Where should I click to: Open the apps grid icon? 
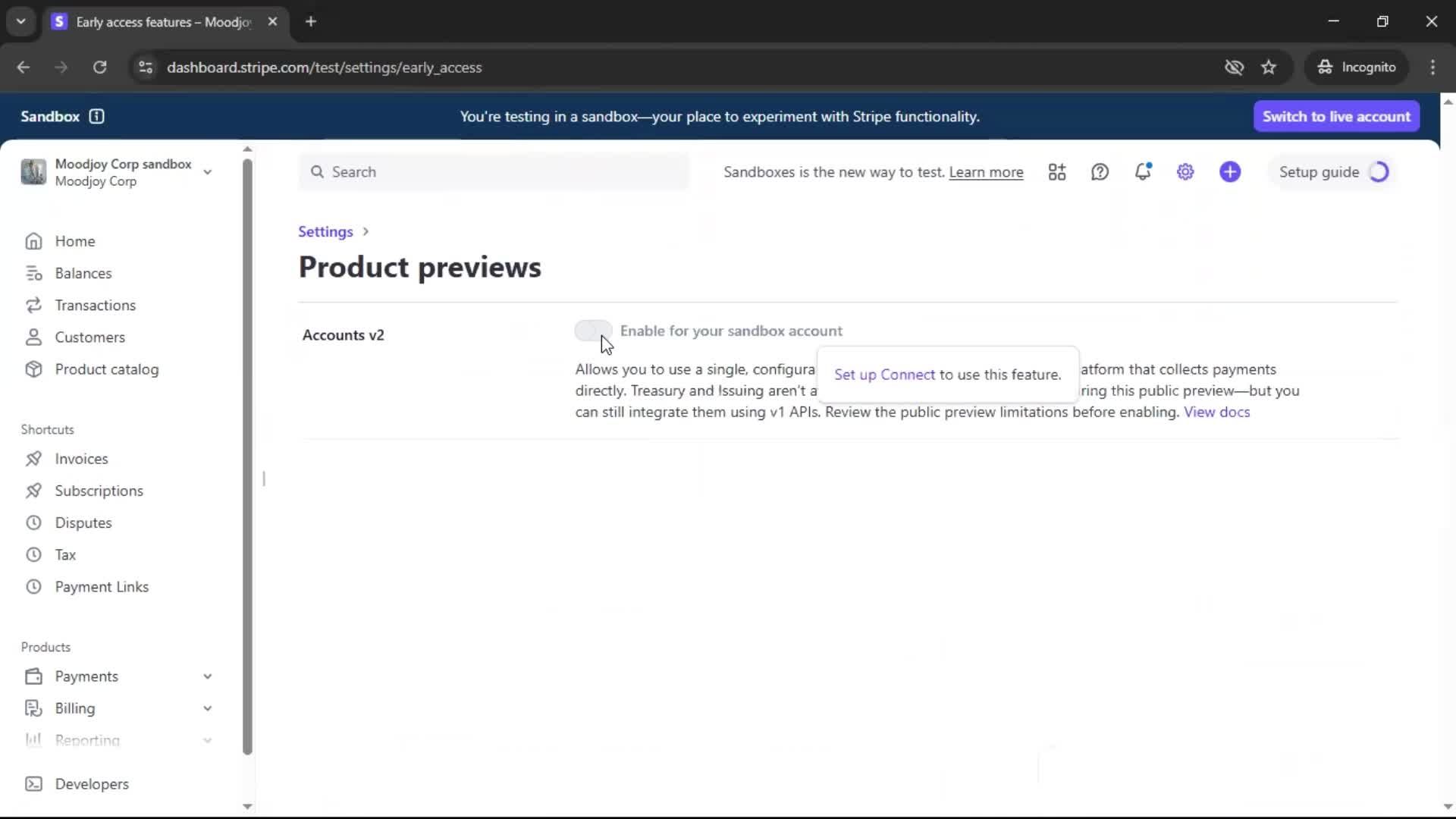coord(1056,172)
